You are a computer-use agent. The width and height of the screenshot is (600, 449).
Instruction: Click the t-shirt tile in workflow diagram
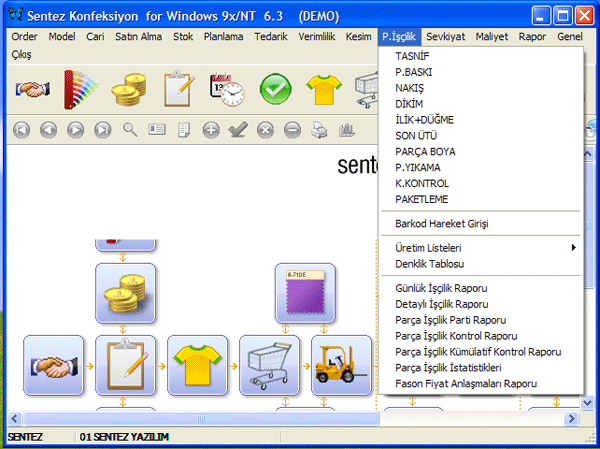click(197, 366)
